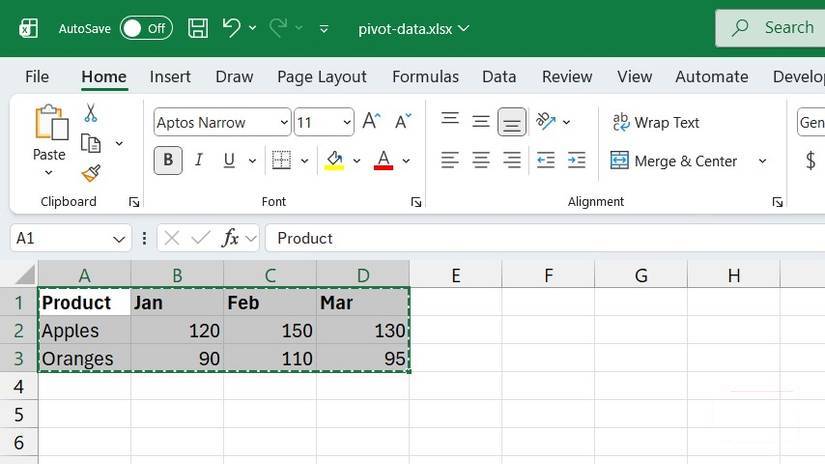Align text right
This screenshot has height=464, width=825.
[511, 160]
